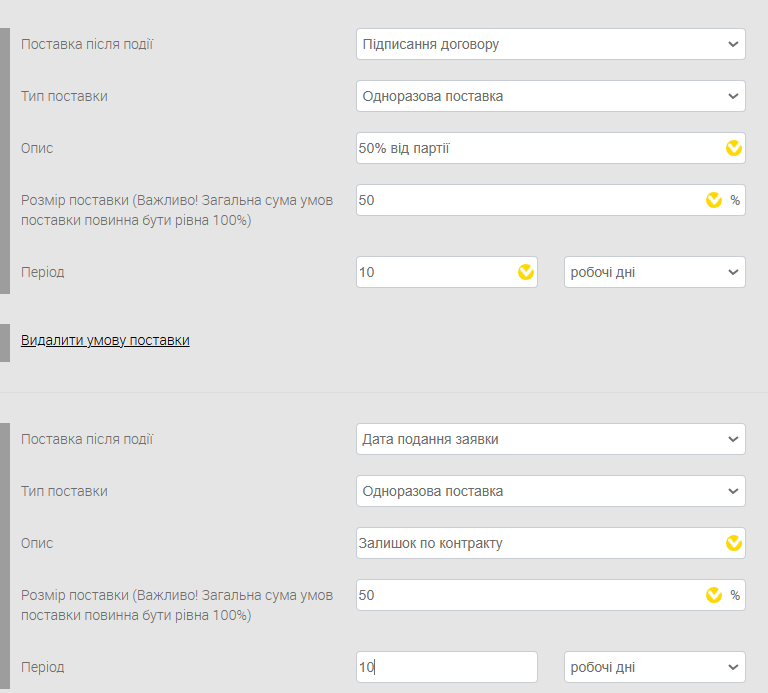
Task: Click the yellow checkmark in the delivery size field under '50% від партії'
Action: point(713,200)
